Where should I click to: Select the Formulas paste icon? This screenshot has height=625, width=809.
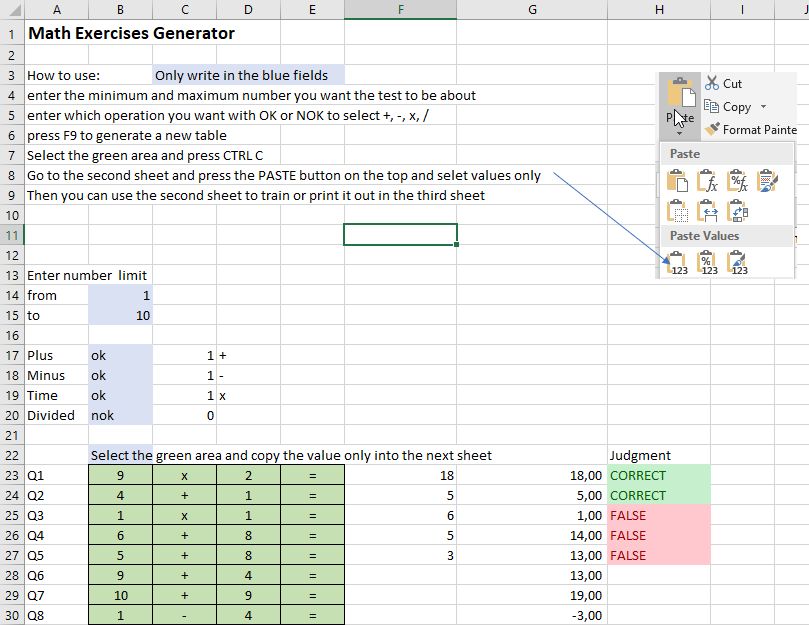(707, 180)
